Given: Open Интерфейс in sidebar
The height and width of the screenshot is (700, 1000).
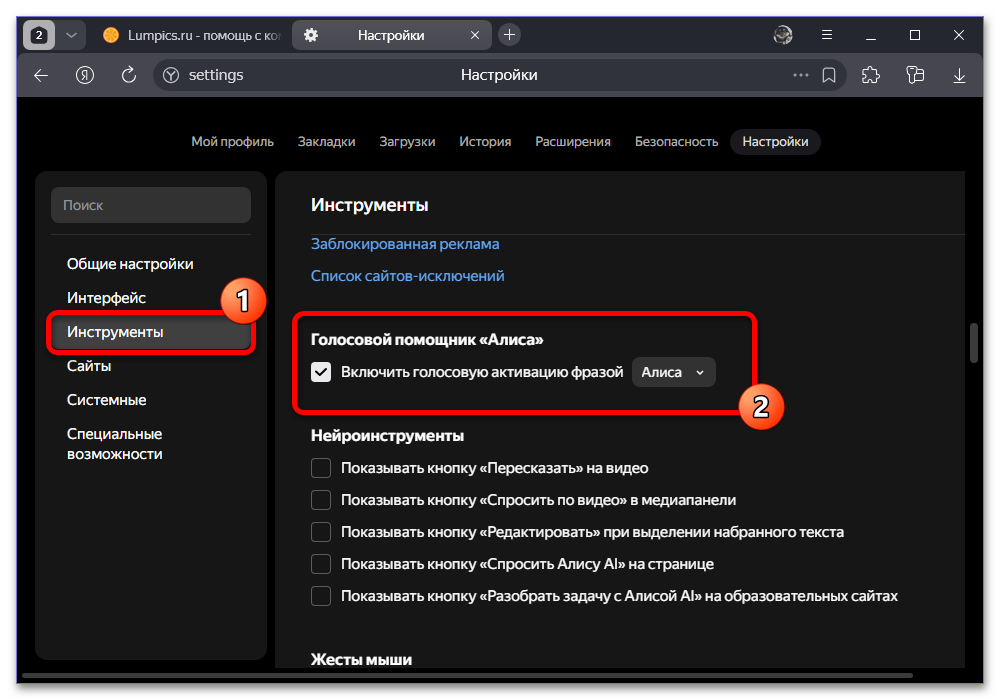Looking at the screenshot, I should [x=107, y=298].
